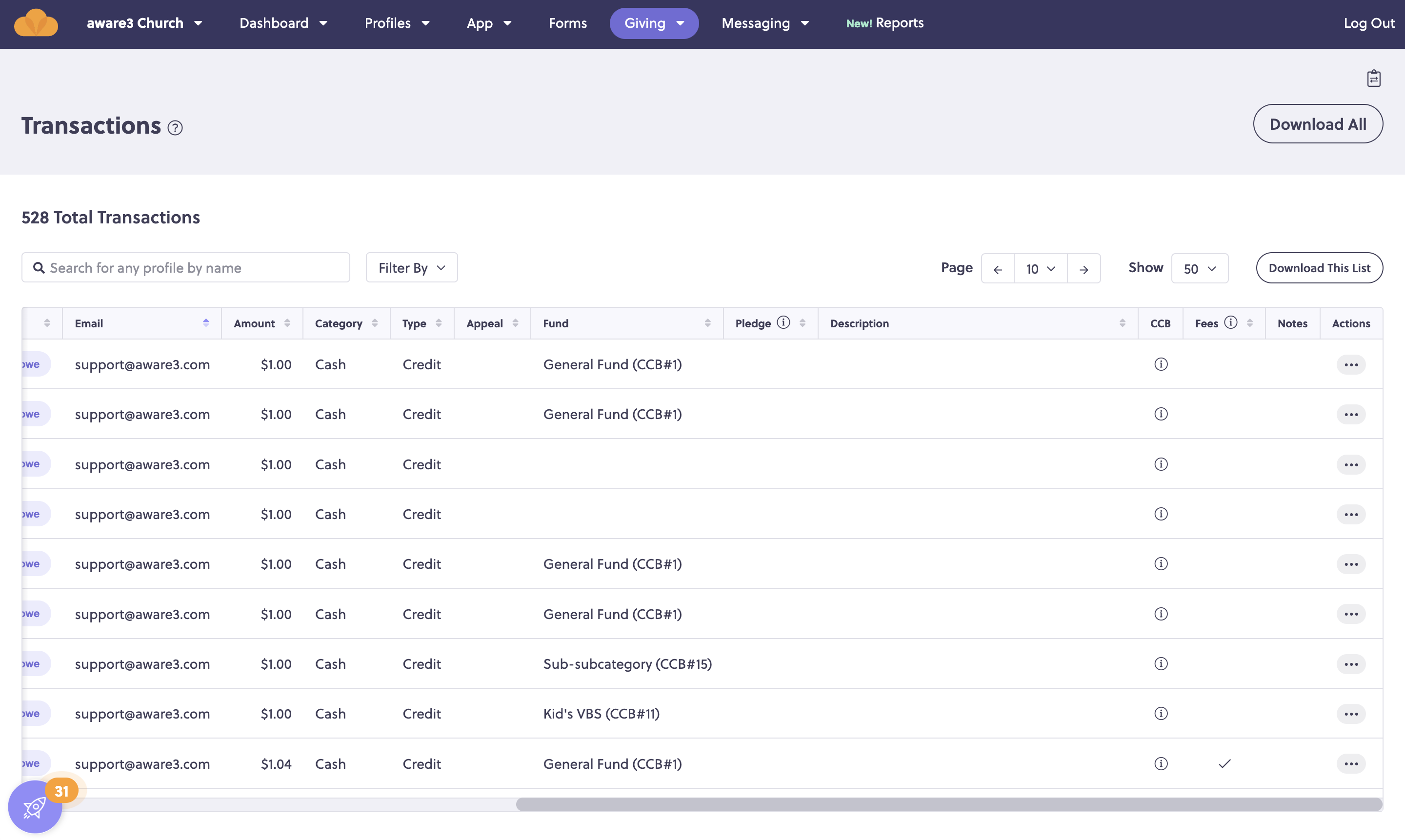Viewport: 1405px width, 840px height.
Task: Open CCB info icon in Kid's VBS row
Action: [1161, 713]
